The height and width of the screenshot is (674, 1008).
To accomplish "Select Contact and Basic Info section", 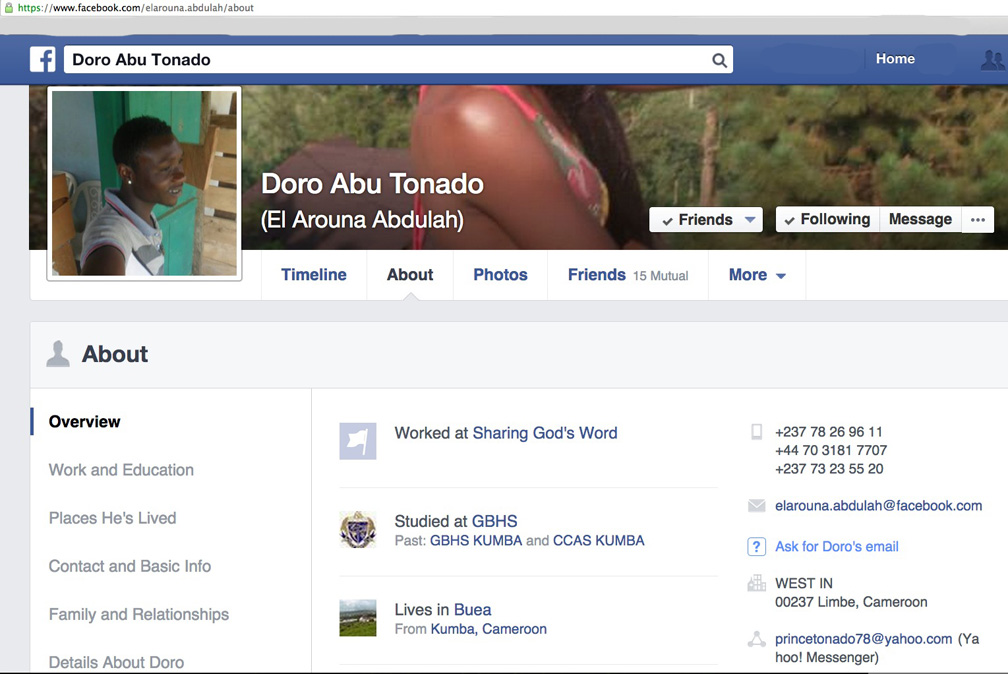I will 130,566.
